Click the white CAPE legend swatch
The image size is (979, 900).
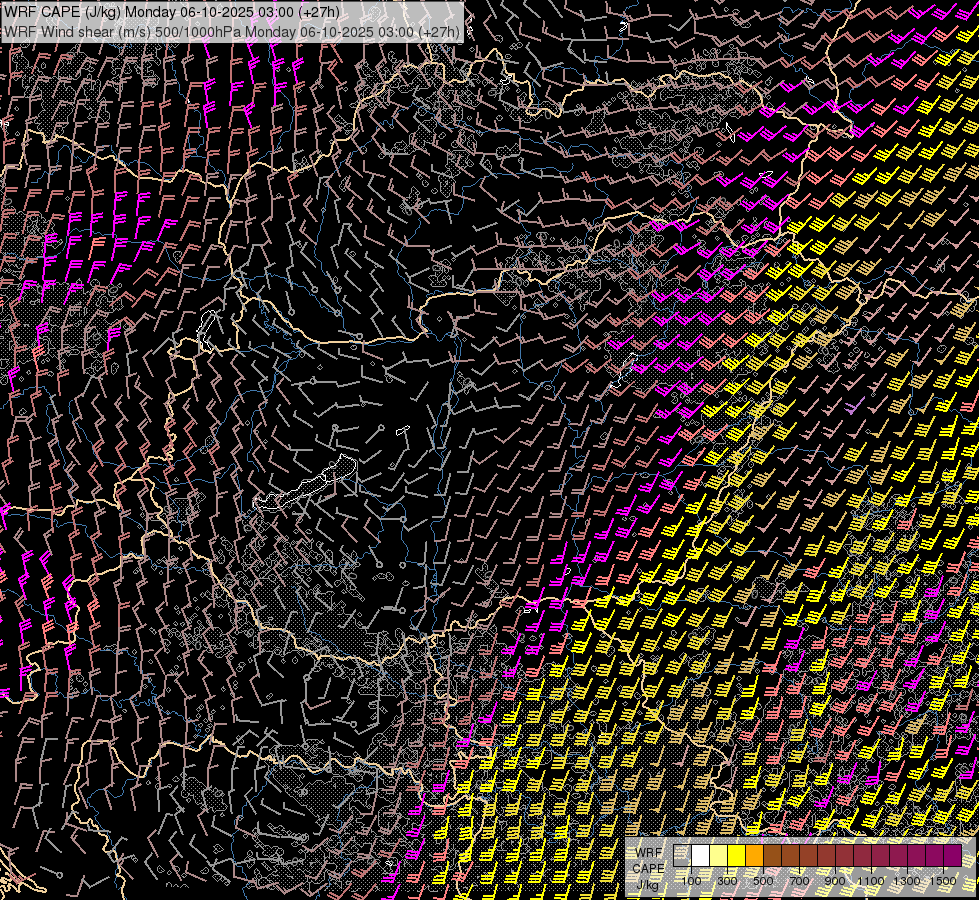[x=701, y=856]
